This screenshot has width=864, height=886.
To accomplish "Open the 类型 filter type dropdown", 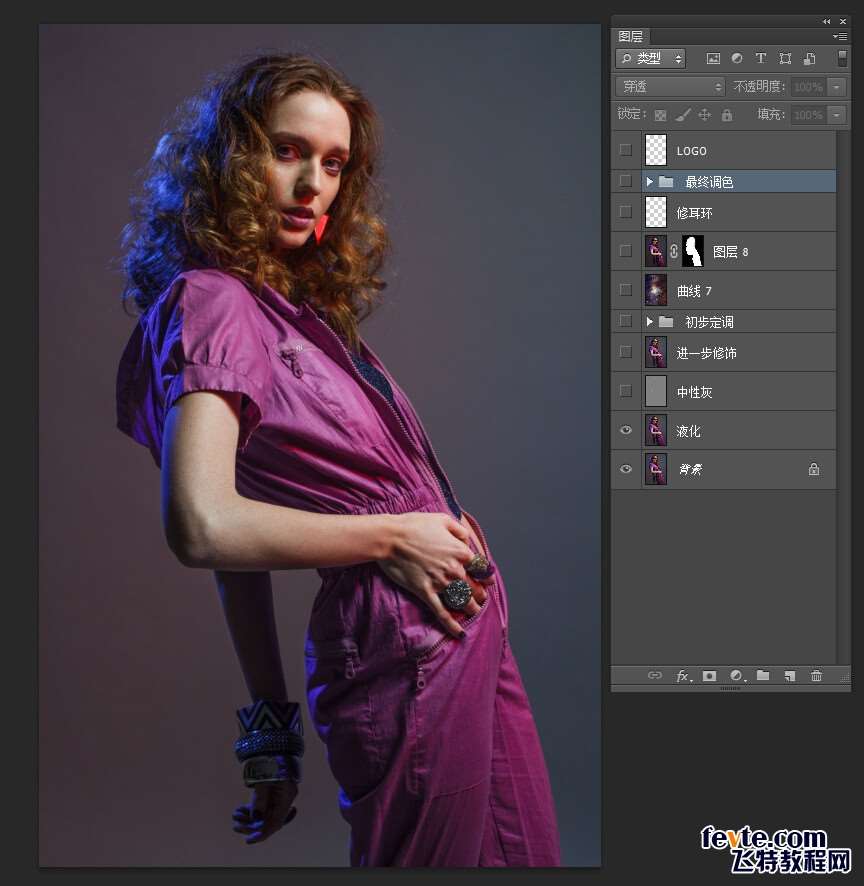I will pyautogui.click(x=651, y=59).
